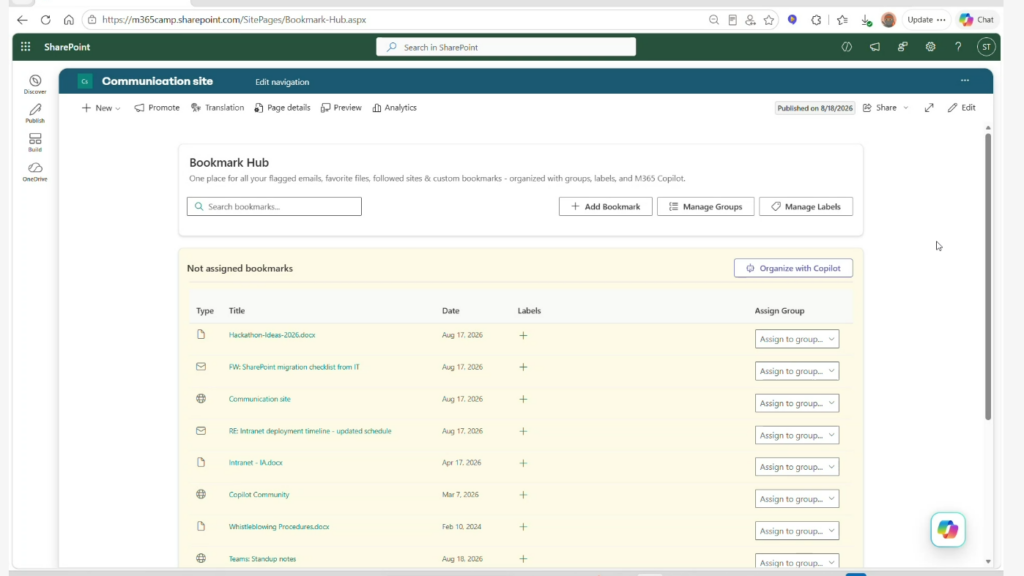Screen dimensions: 1024x576
Task: Open OneDrive in the left rail
Action: [x=35, y=172]
